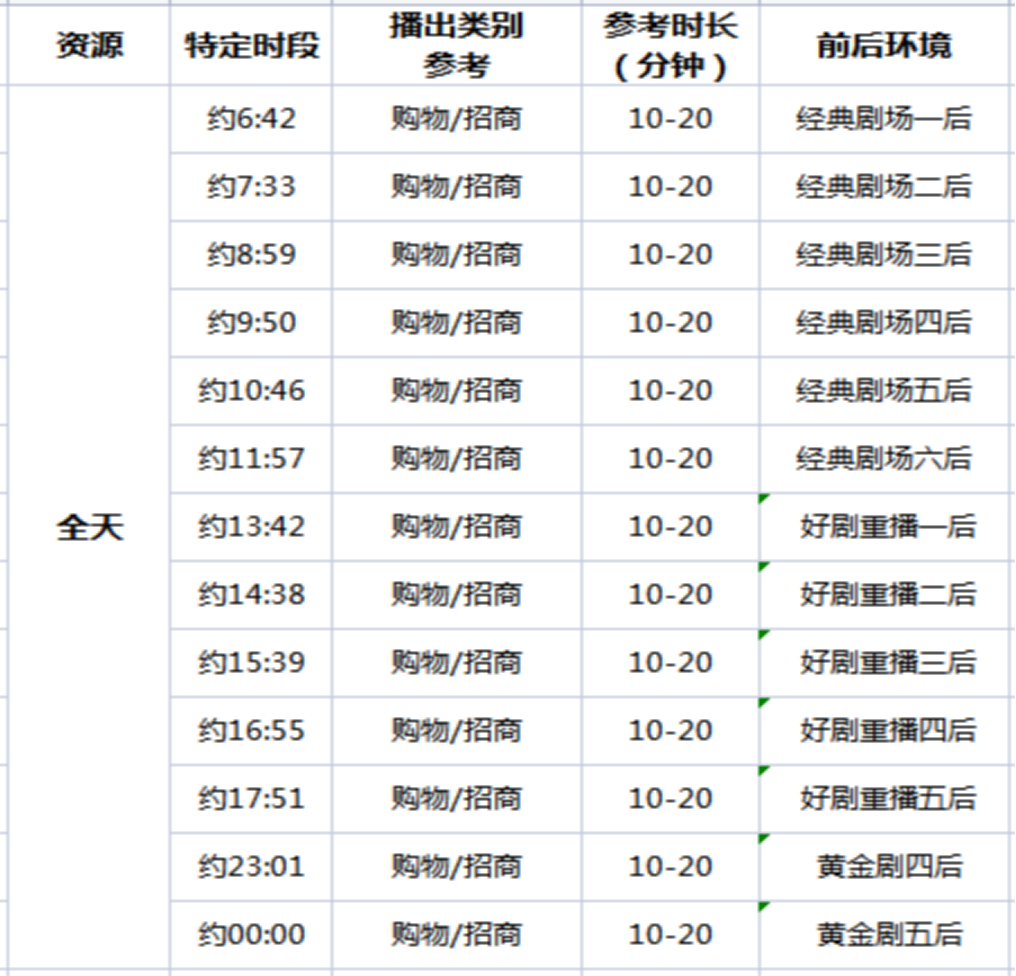Image resolution: width=1016 pixels, height=976 pixels.
Task: Select the 资源 header cell
Action: click(x=89, y=45)
